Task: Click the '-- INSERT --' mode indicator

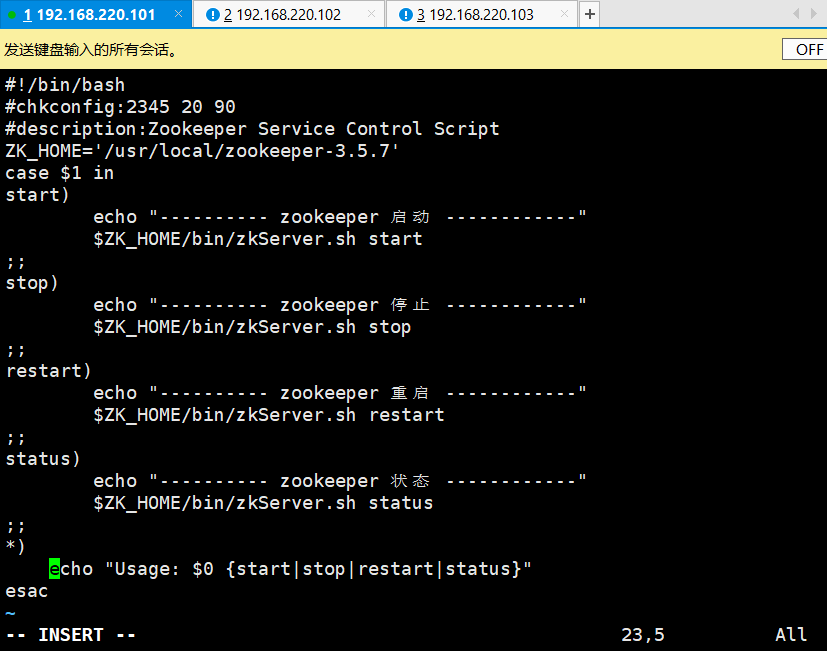Action: (71, 635)
